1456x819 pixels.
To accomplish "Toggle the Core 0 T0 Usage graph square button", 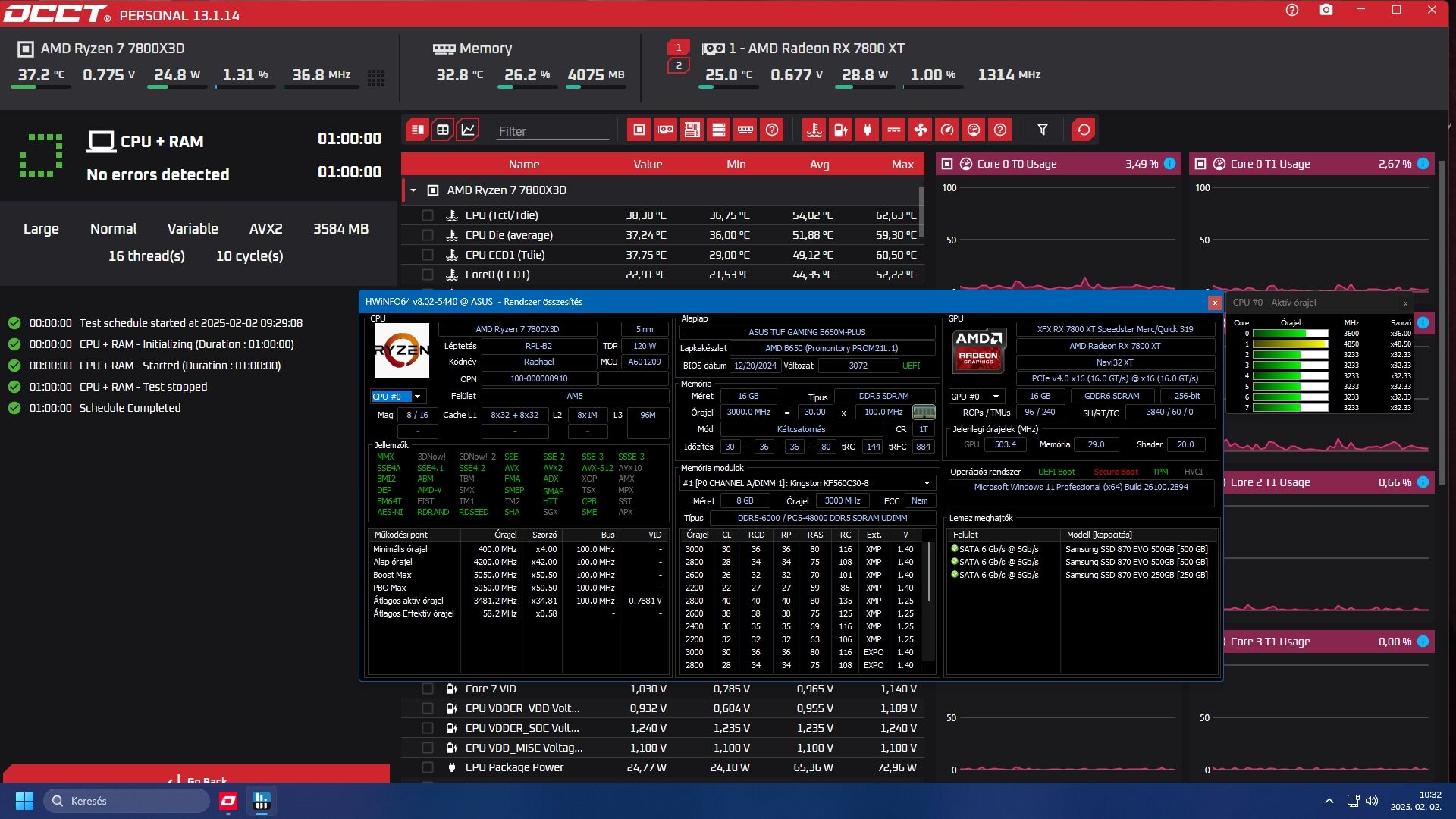I will click(x=946, y=164).
